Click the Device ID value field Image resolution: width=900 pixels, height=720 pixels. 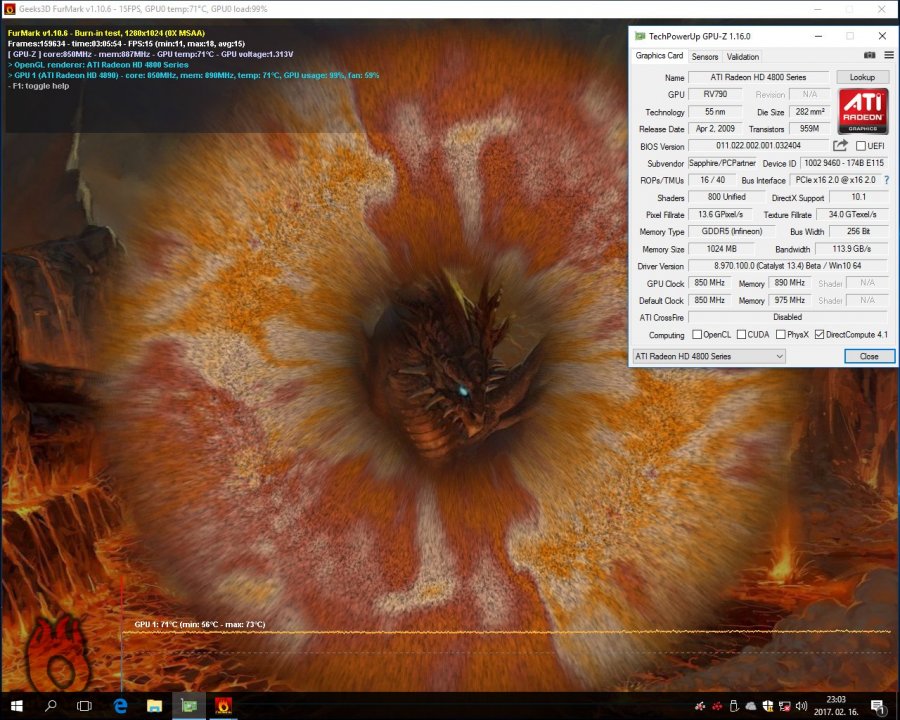[844, 163]
